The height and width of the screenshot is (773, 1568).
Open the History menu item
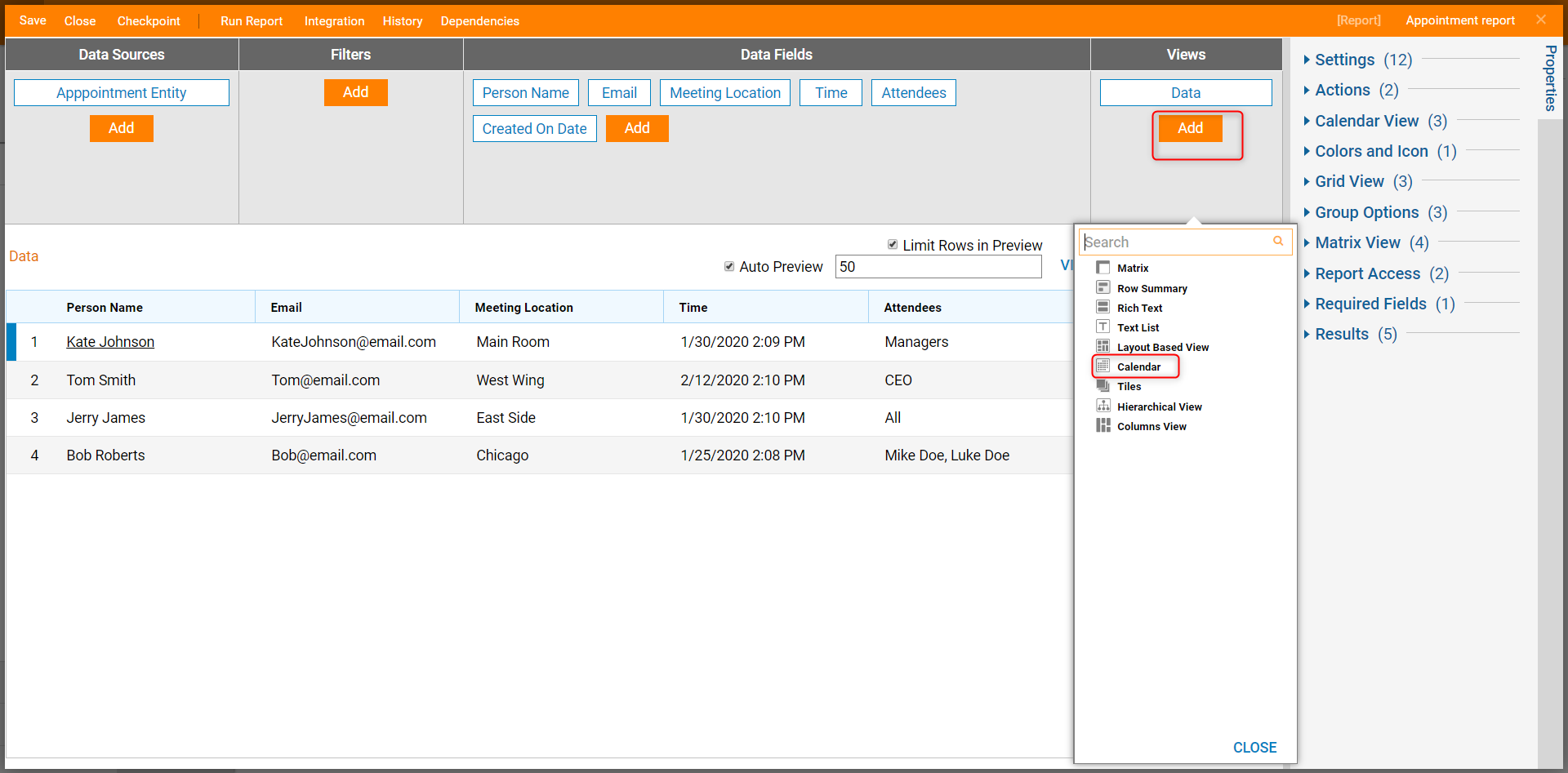click(403, 20)
